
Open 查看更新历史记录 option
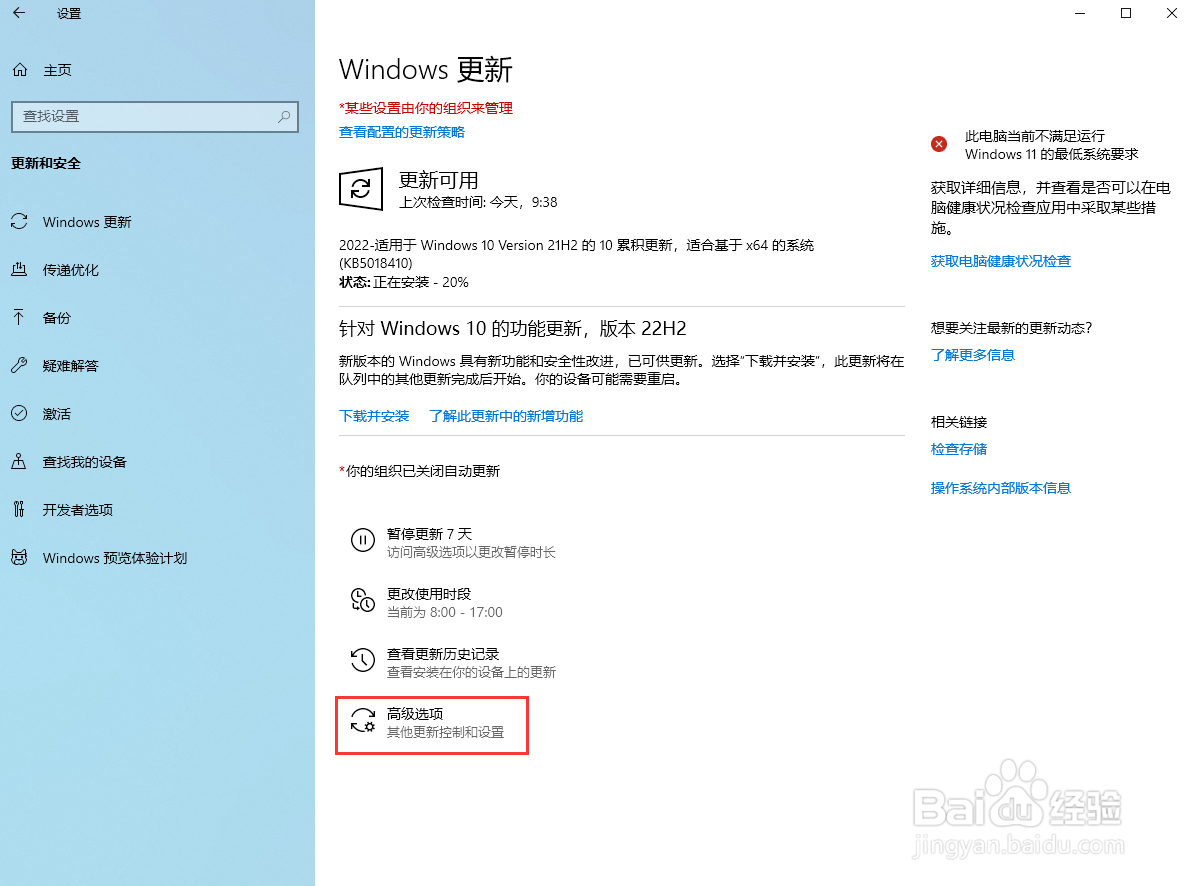coord(453,662)
